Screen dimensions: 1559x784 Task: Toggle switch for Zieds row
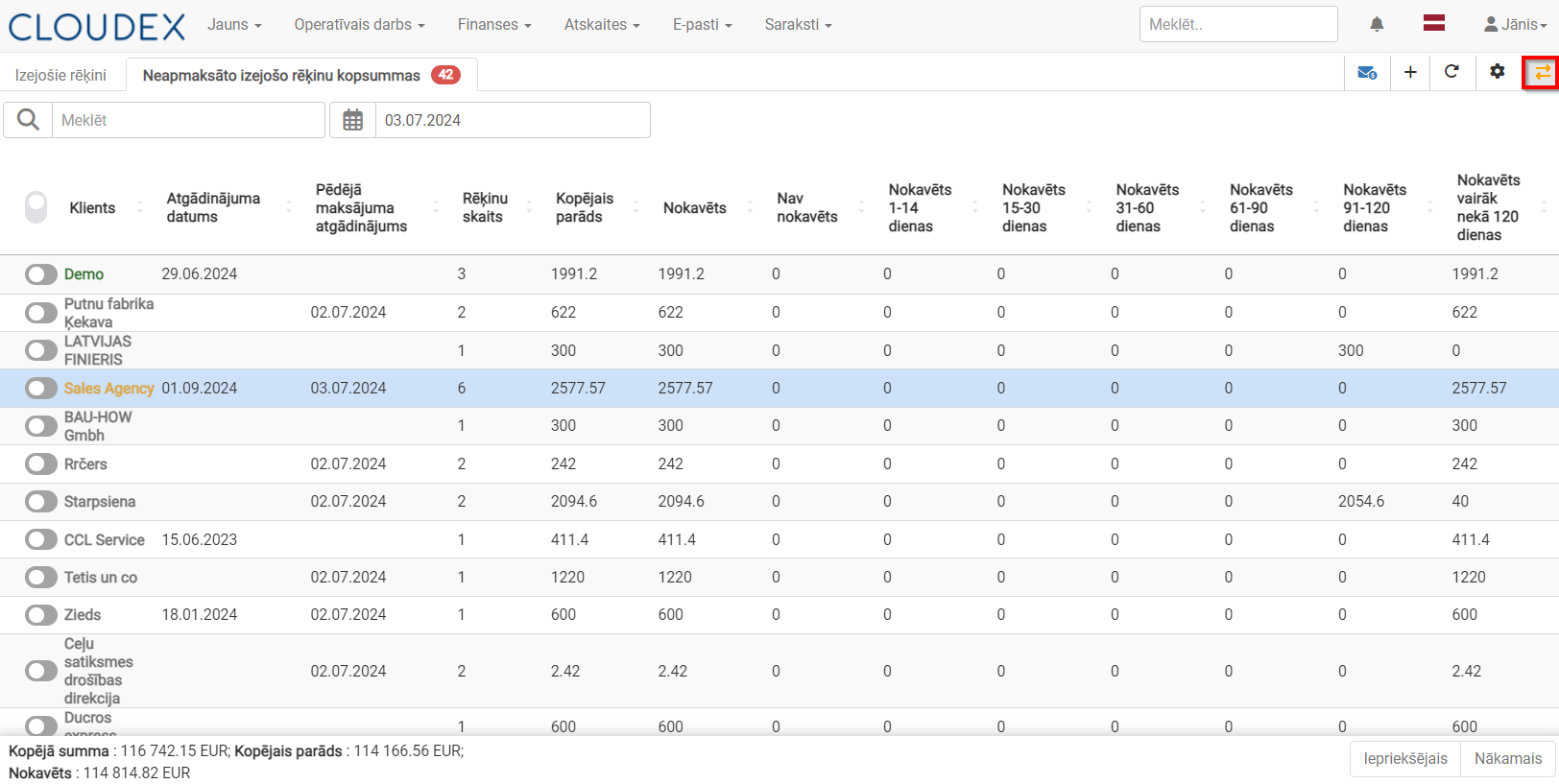click(41, 614)
